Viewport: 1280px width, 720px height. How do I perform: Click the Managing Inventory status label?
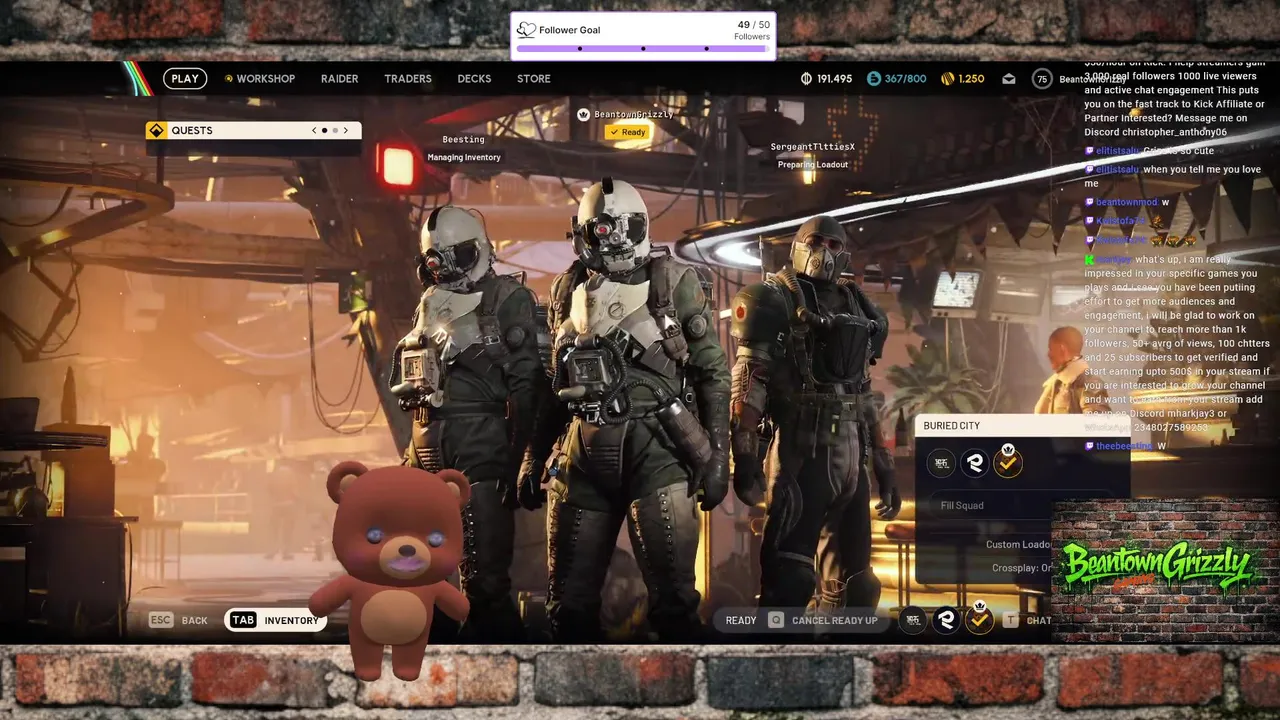(x=464, y=157)
